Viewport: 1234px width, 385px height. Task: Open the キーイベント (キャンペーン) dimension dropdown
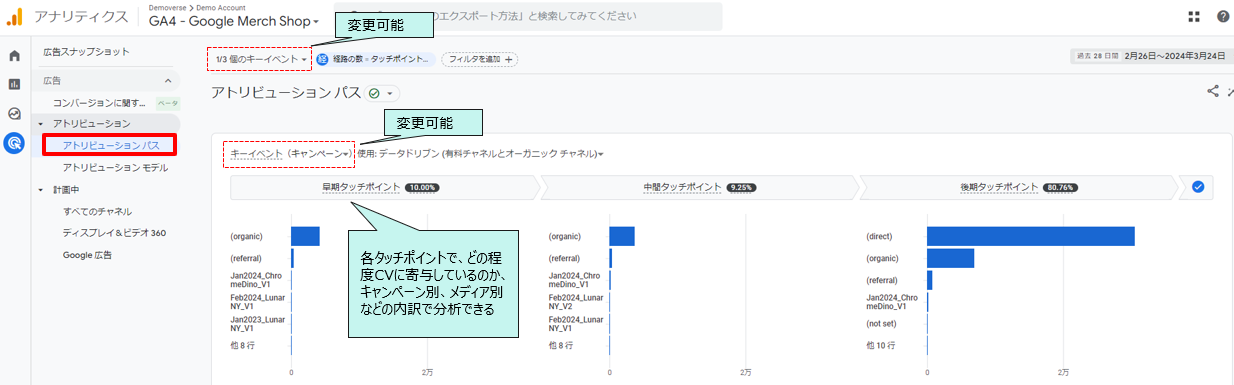click(x=290, y=154)
